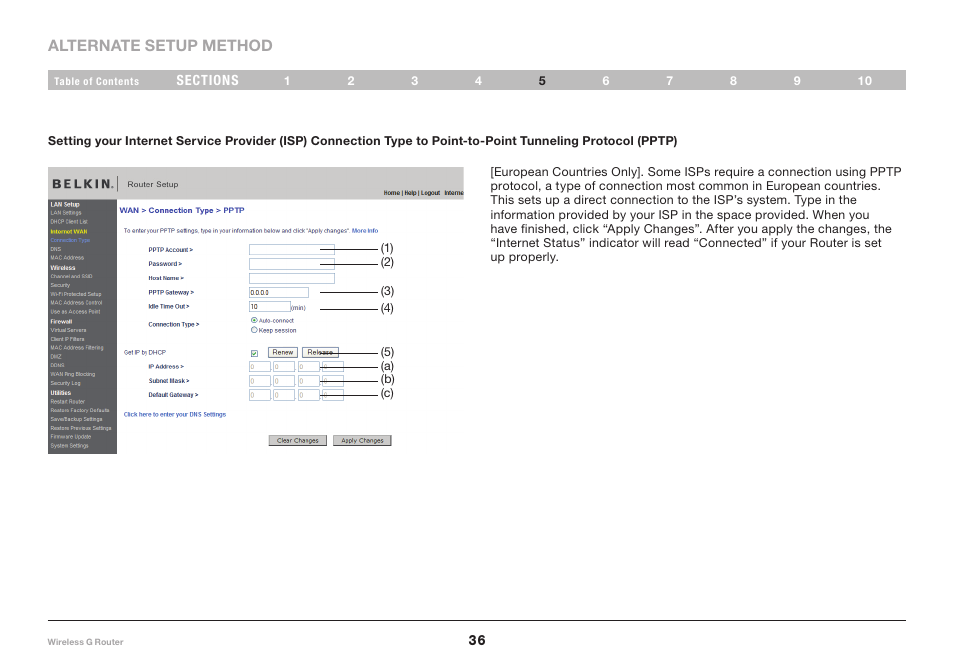The height and width of the screenshot is (668, 954).
Task: Focus the PPTP Gateway field
Action: coord(279,293)
